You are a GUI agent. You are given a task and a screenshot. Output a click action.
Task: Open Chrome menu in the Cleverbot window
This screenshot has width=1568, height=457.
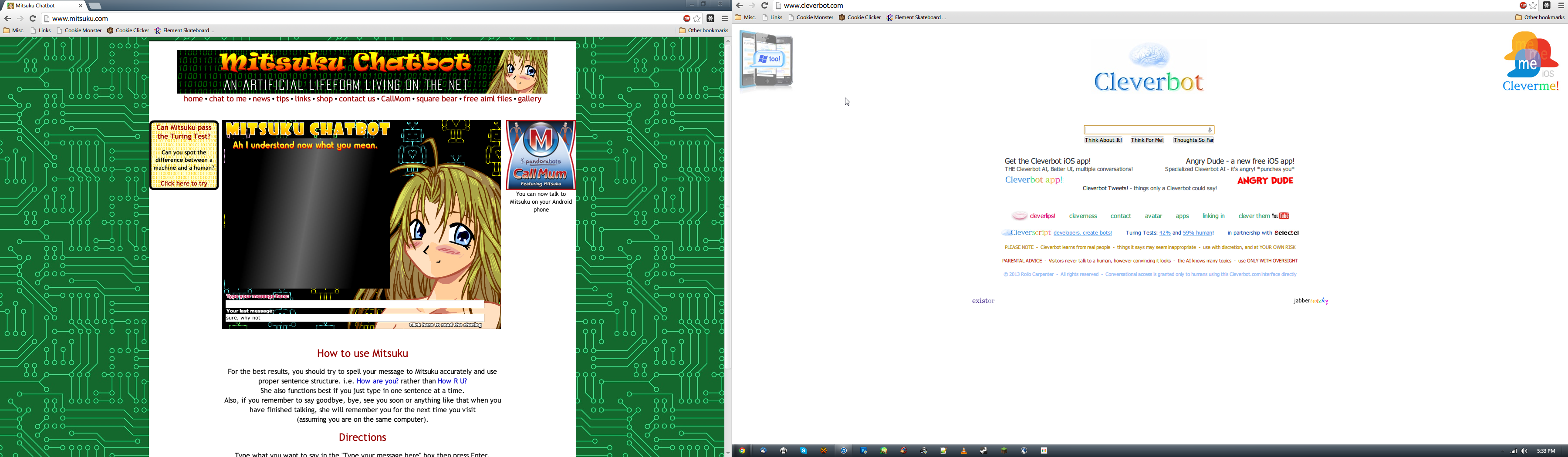pos(1561,6)
